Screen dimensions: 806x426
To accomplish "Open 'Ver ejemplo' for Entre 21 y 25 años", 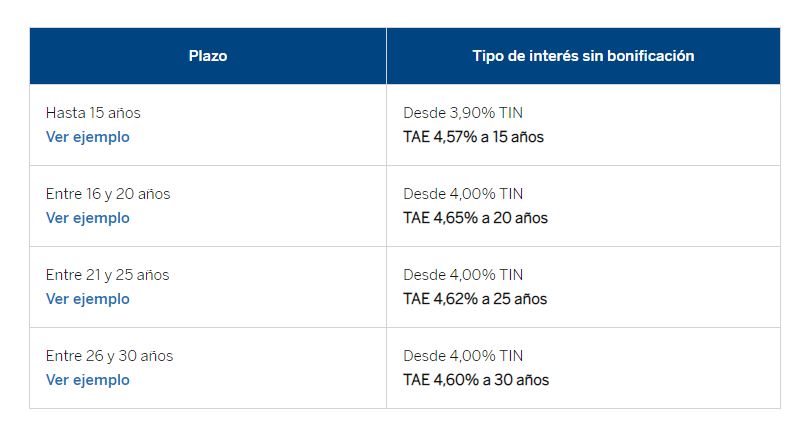I will [88, 299].
